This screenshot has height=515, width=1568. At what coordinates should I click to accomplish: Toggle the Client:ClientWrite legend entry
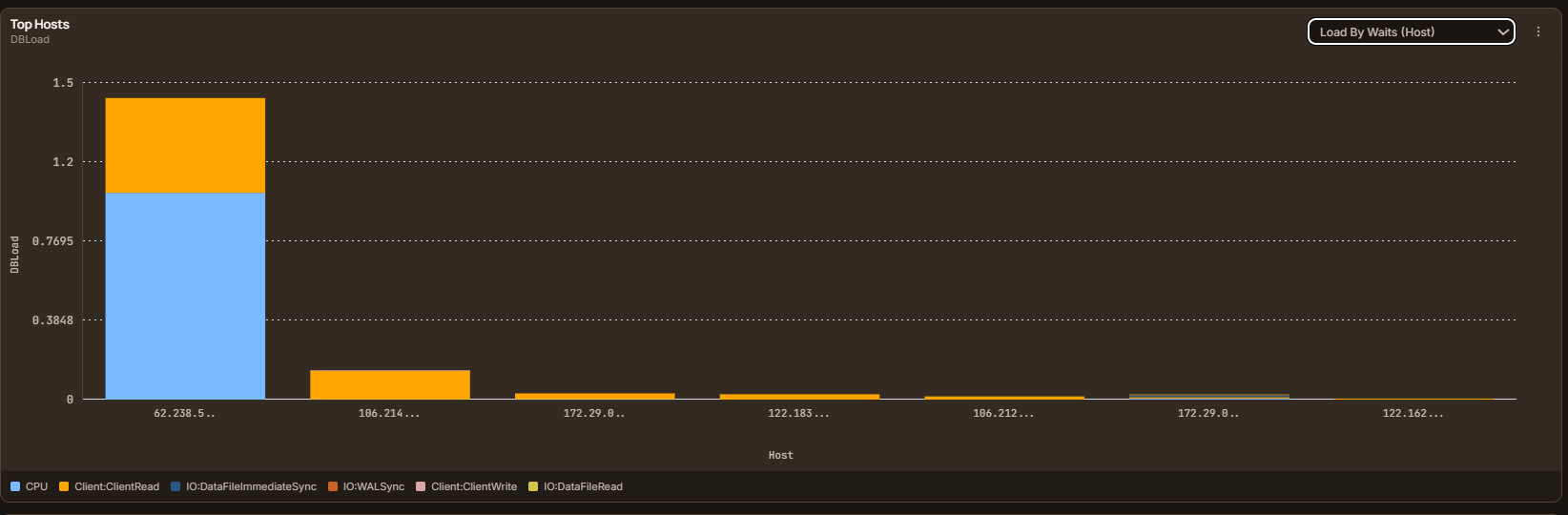(x=467, y=486)
